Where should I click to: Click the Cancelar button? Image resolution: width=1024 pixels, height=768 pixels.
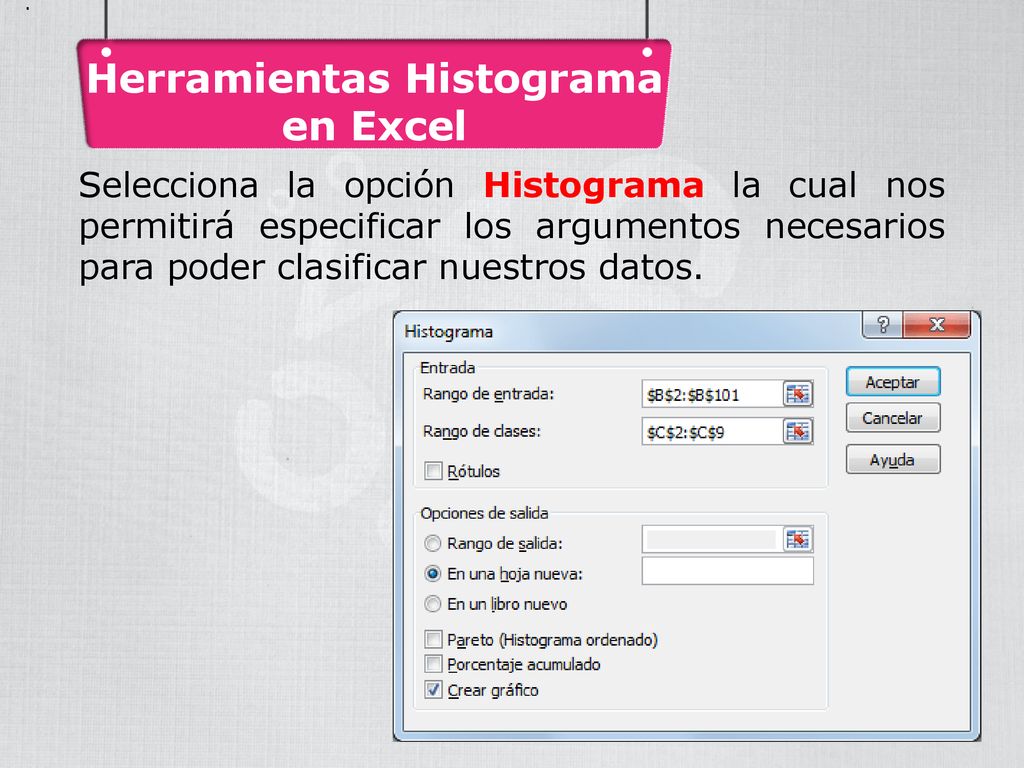[893, 418]
